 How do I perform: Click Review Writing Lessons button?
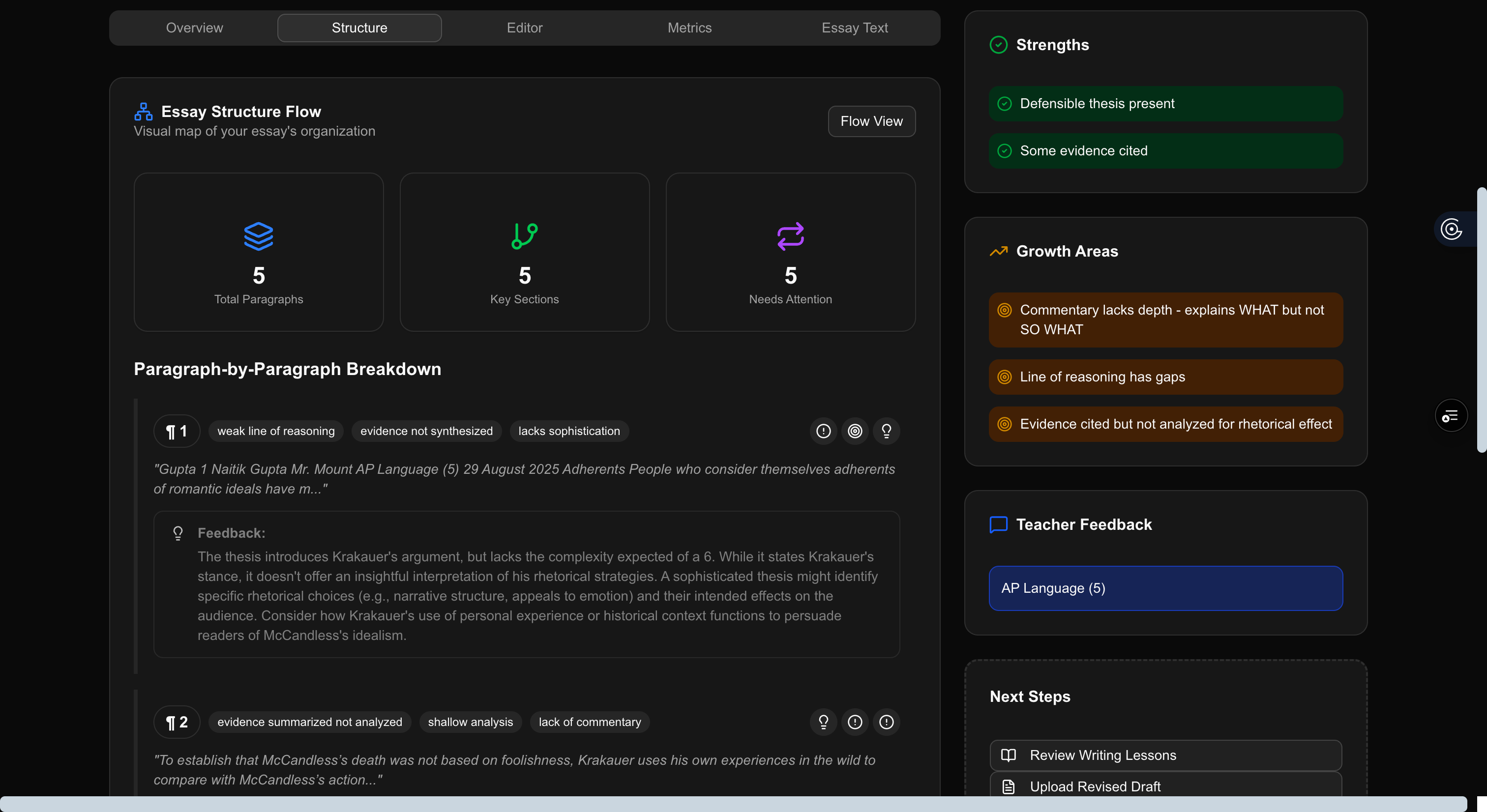1165,755
